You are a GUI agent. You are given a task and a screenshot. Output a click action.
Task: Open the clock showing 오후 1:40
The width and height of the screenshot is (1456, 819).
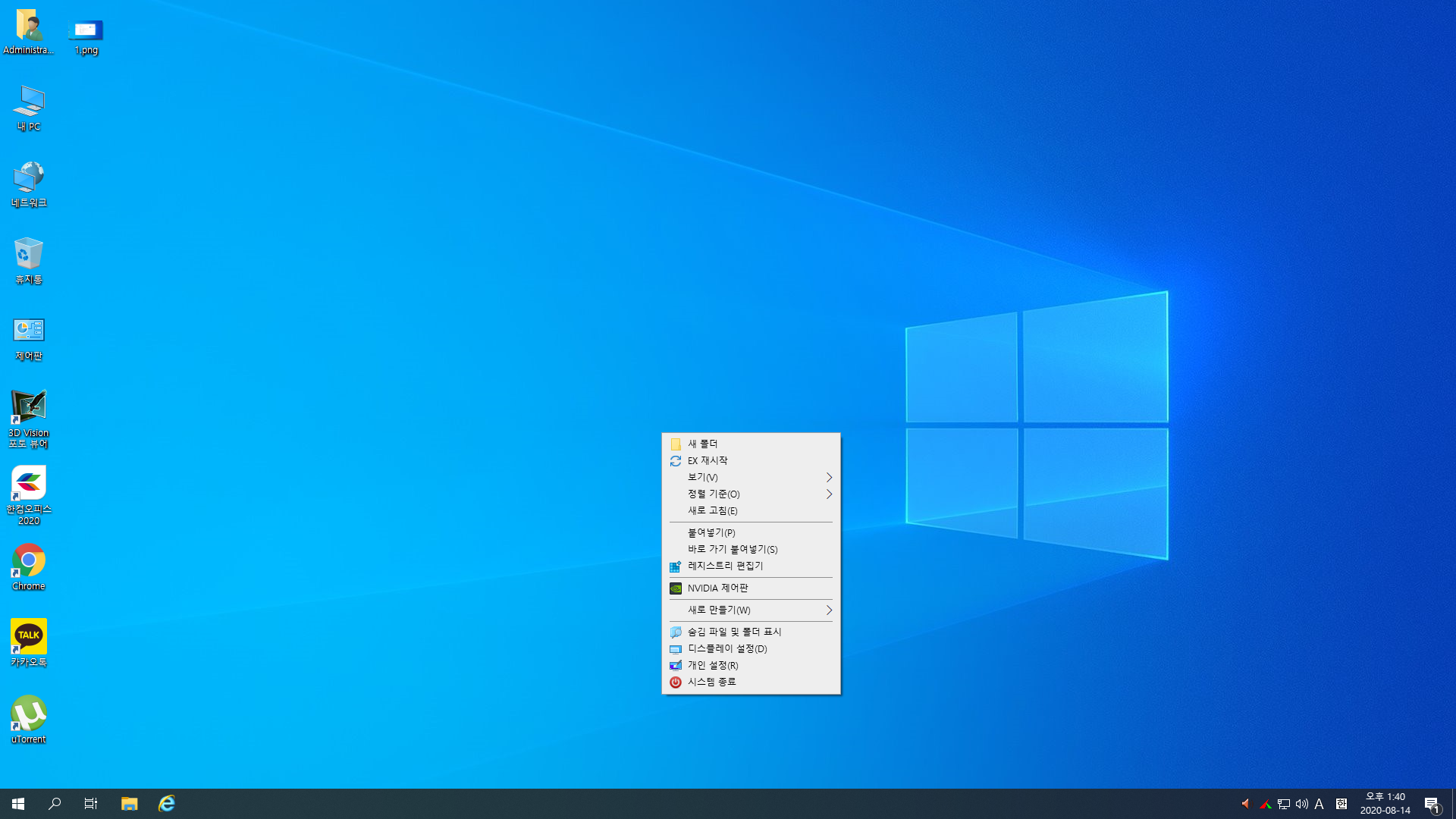pyautogui.click(x=1385, y=804)
